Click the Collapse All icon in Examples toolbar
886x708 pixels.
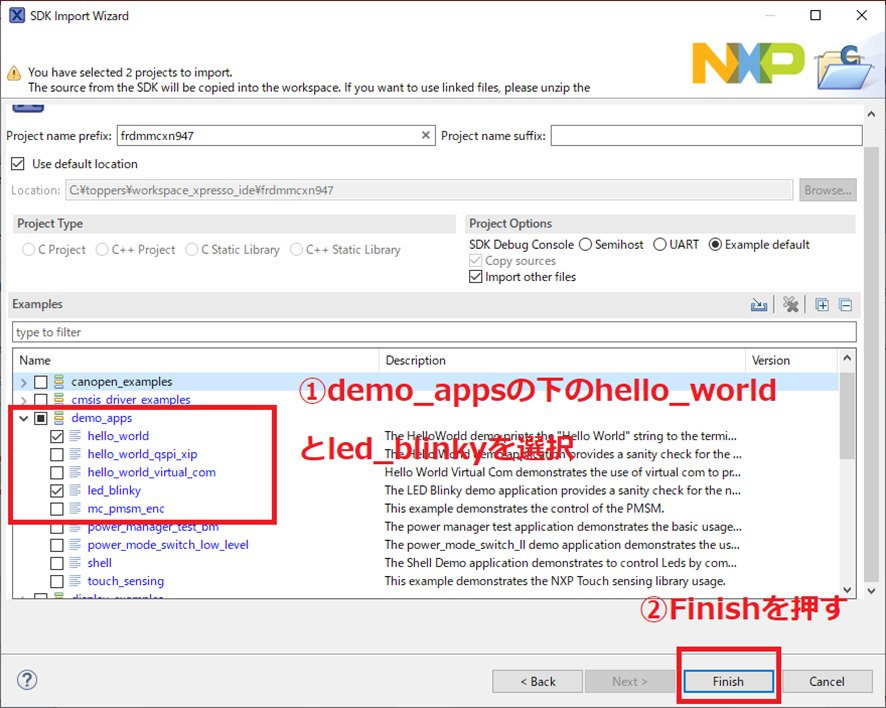(846, 305)
